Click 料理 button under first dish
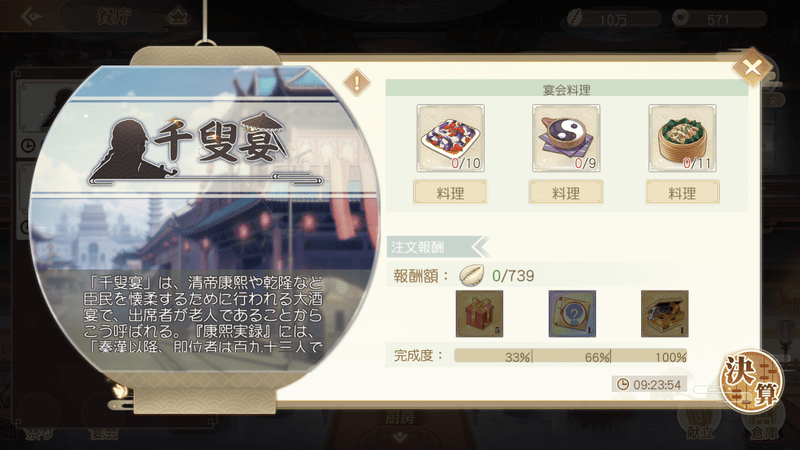Screen dimensions: 800x450 (x=450, y=193)
